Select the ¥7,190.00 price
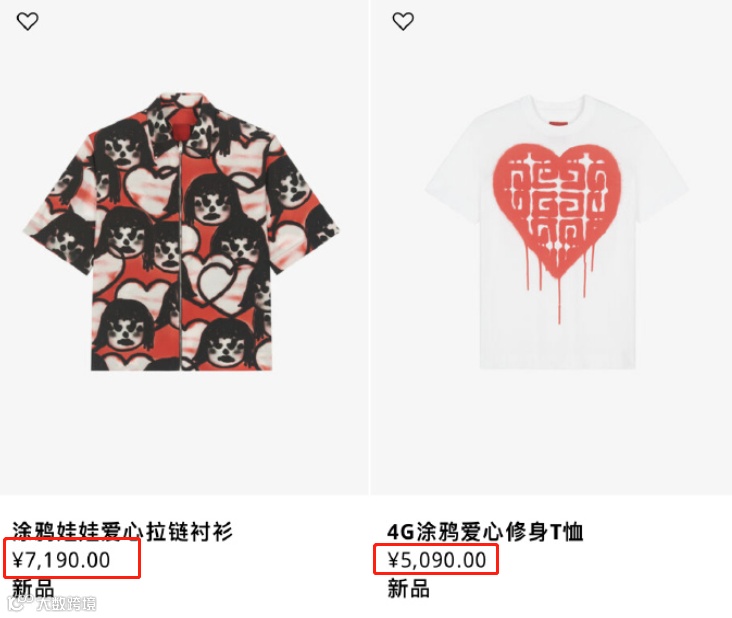This screenshot has width=732, height=618. [x=62, y=560]
